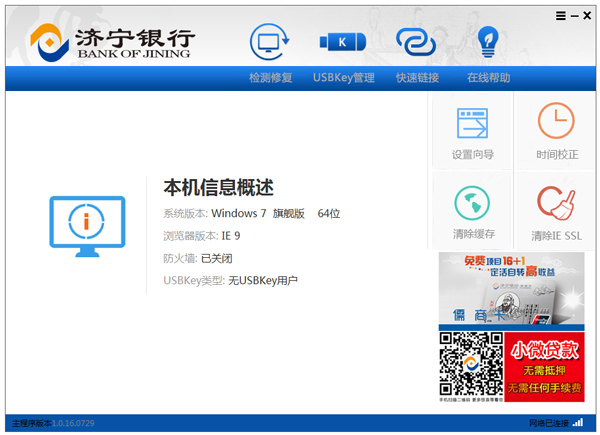Click the 清除缓存 globe tile
Image resolution: width=600 pixels, height=435 pixels.
472,211
